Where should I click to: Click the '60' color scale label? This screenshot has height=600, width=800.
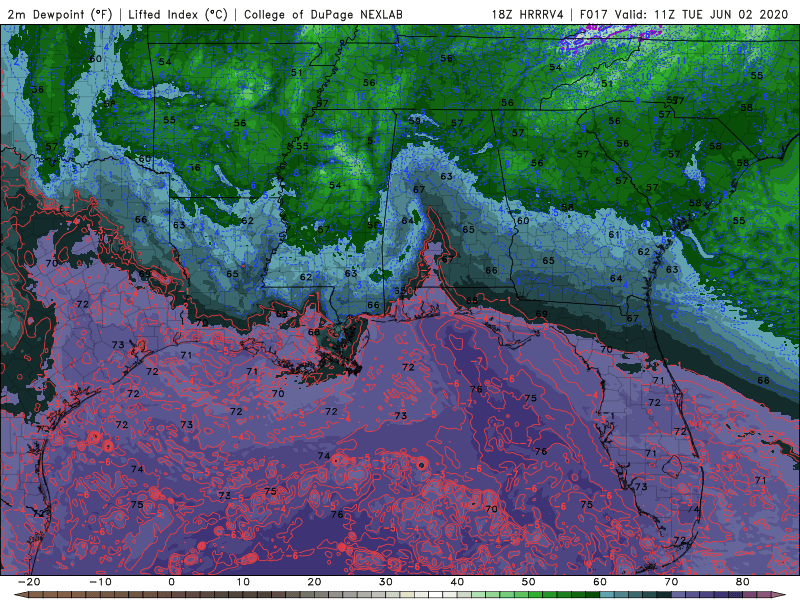point(600,582)
